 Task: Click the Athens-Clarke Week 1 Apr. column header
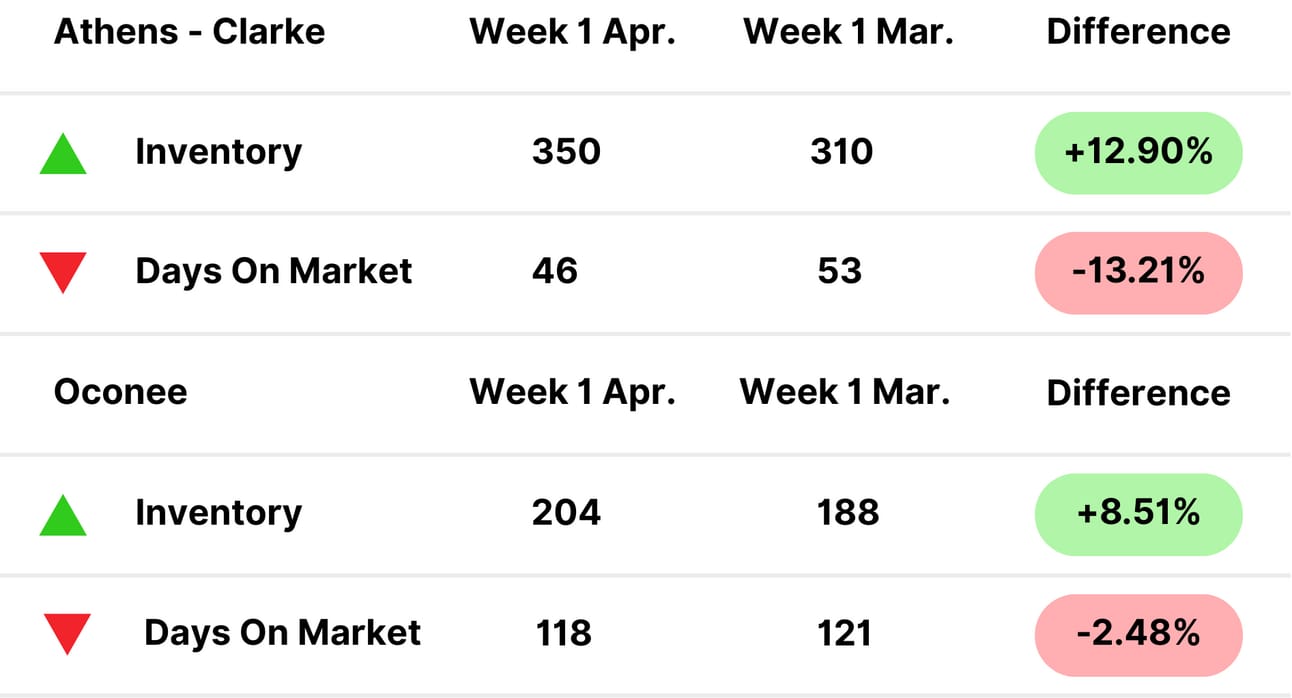pyautogui.click(x=573, y=32)
